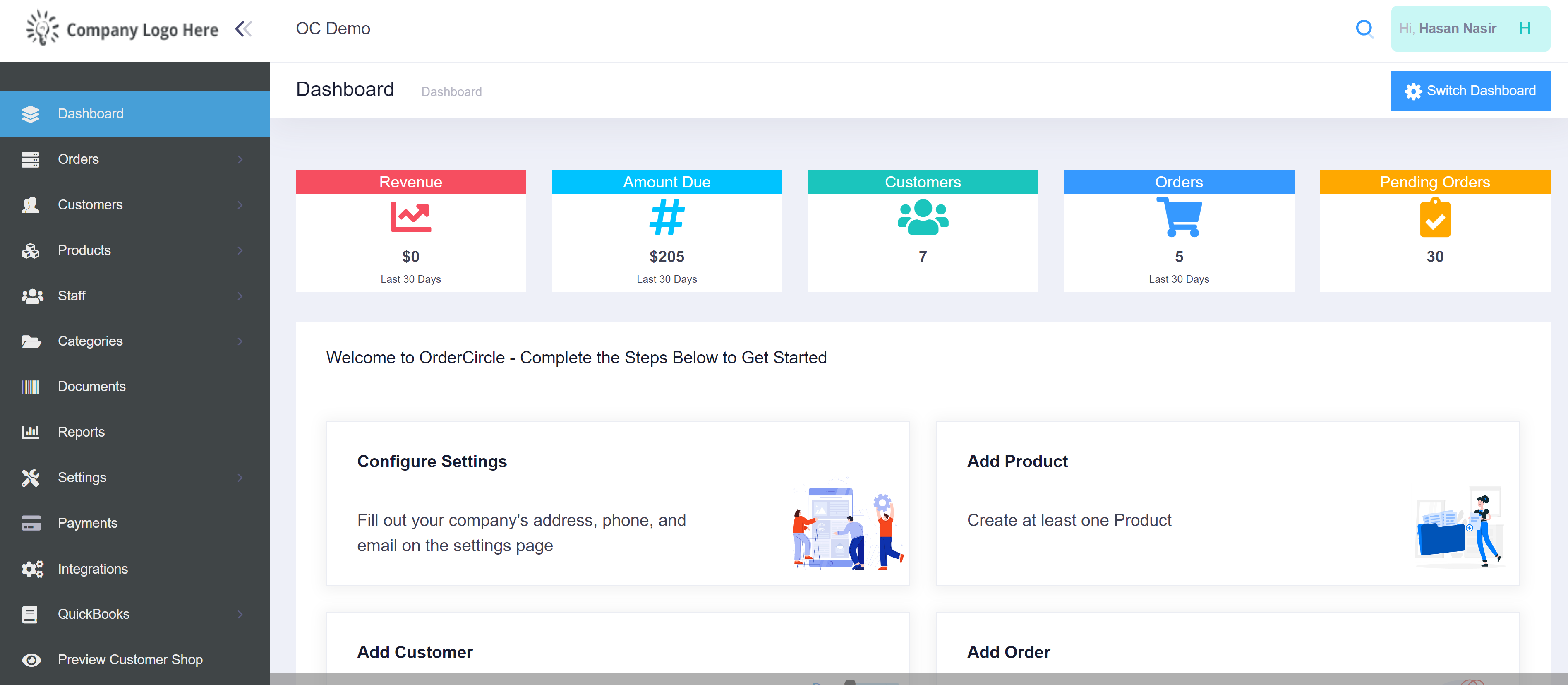
Task: Click the Documents barcode icon in sidebar
Action: (x=31, y=387)
